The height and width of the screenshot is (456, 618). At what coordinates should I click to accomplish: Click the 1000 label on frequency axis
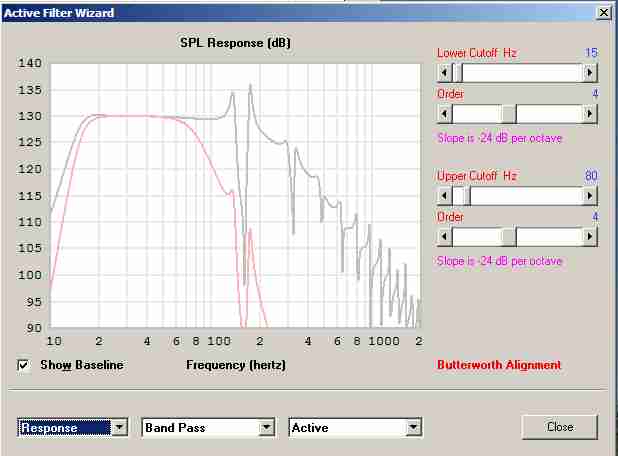coord(384,341)
